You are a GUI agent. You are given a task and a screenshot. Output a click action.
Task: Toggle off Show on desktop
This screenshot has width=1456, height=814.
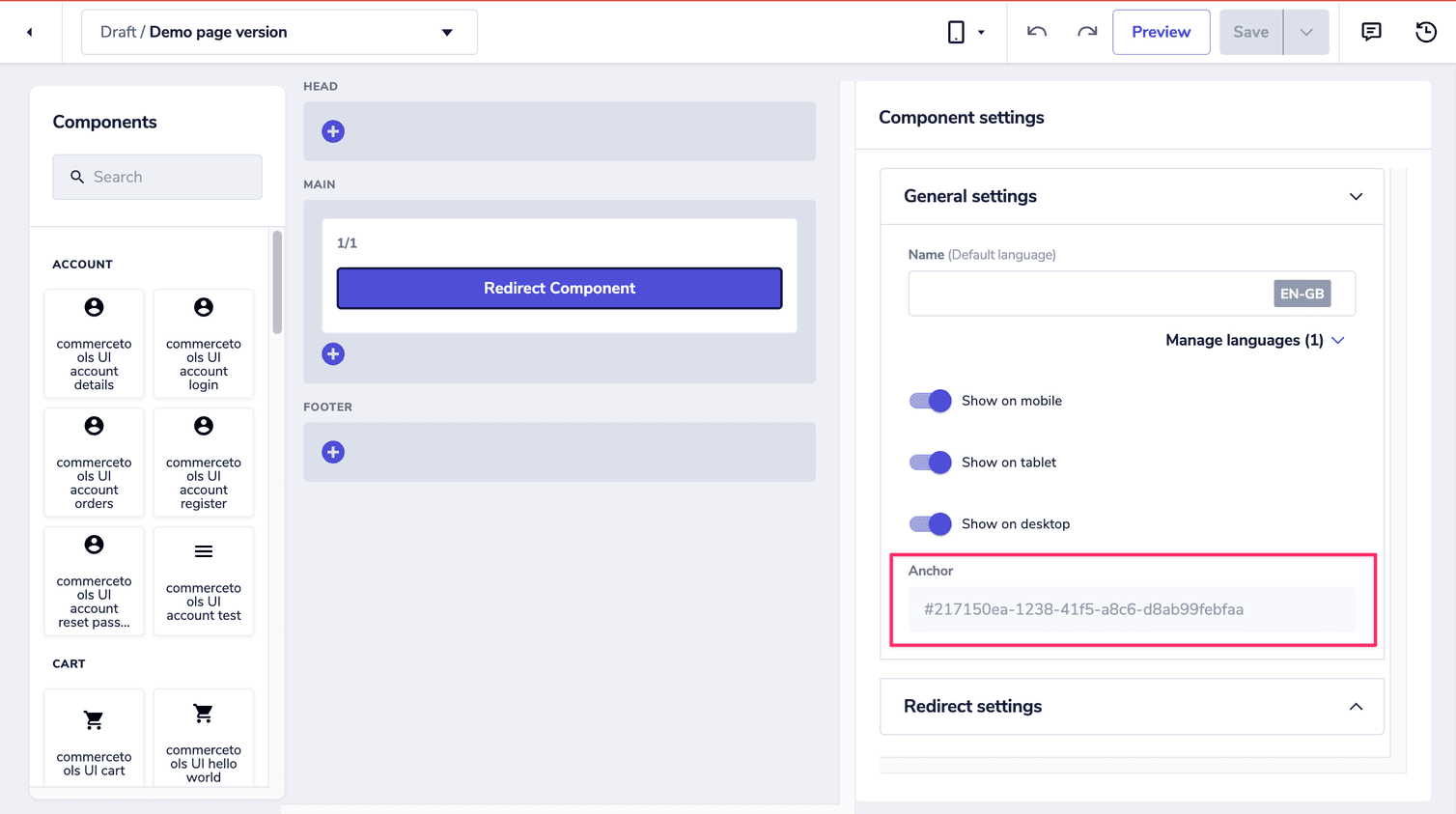click(x=929, y=523)
